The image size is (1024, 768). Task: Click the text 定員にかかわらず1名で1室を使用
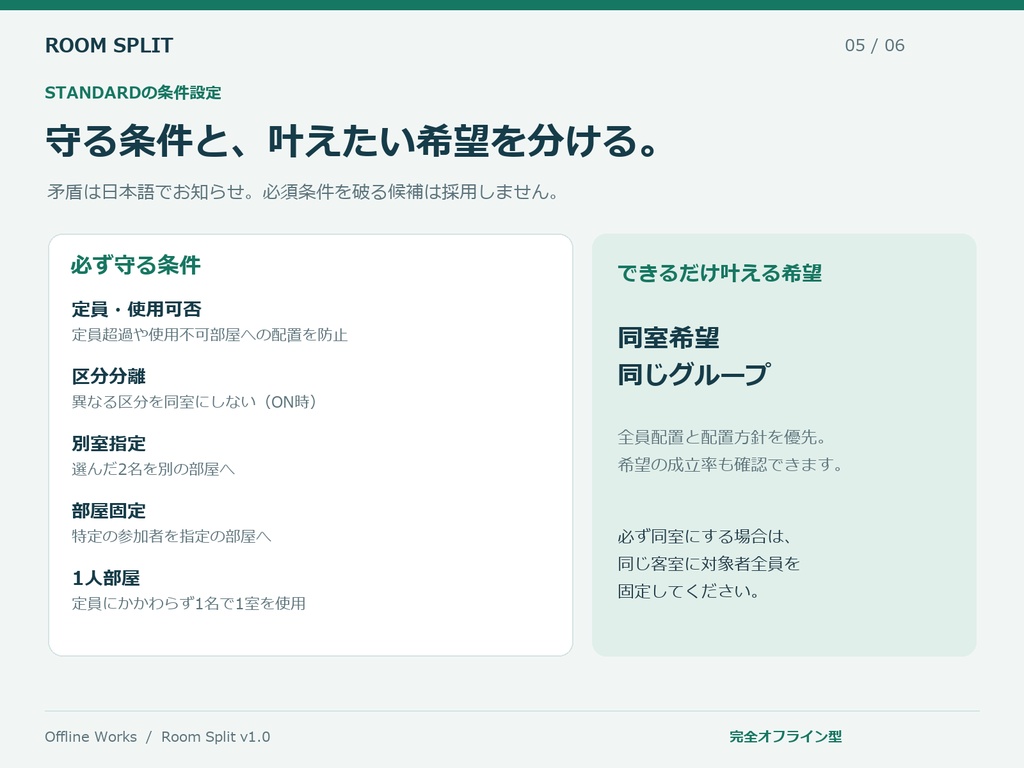(189, 604)
